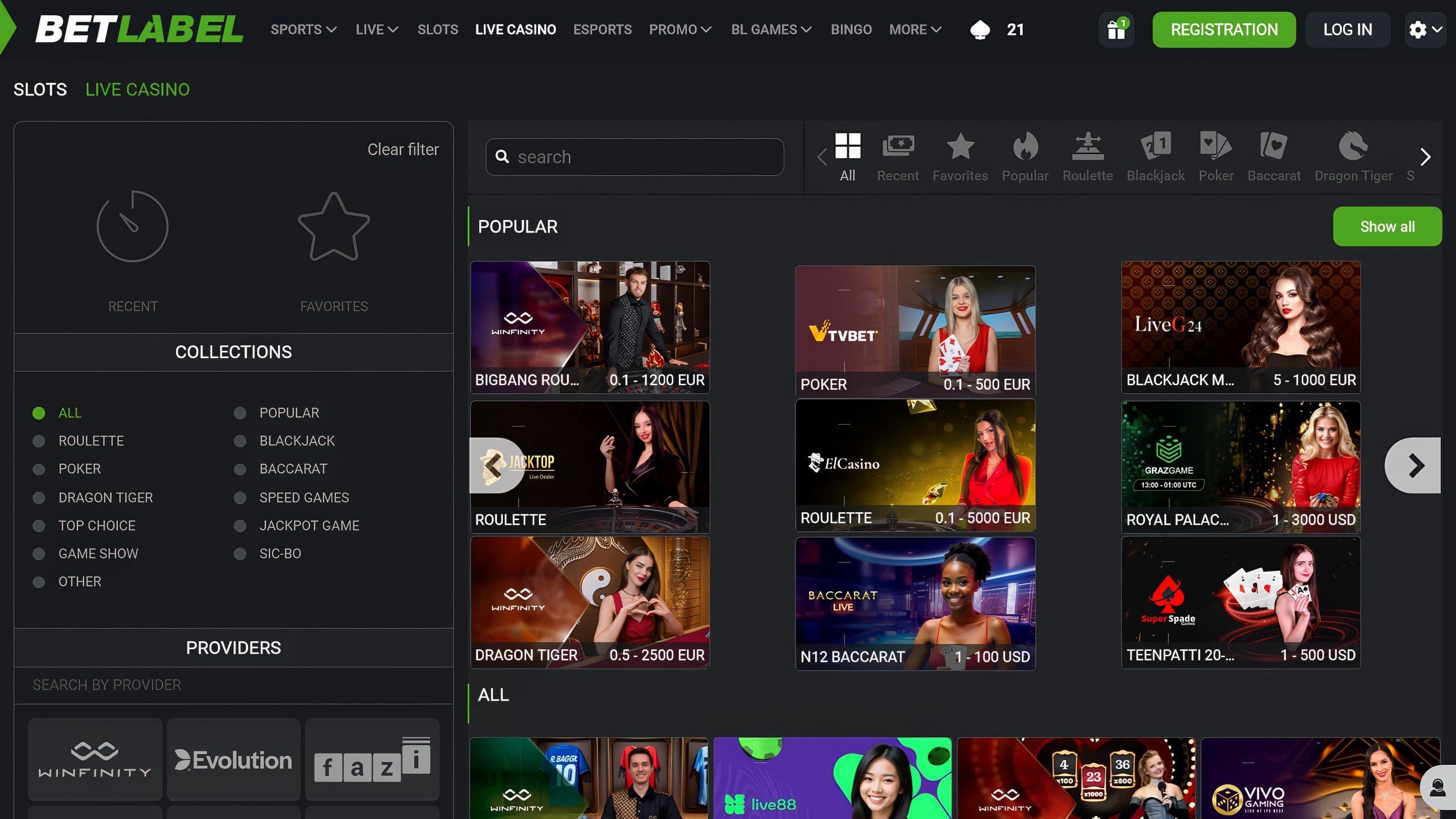Open the Esports menu item
This screenshot has height=819, width=1456.
tap(602, 29)
